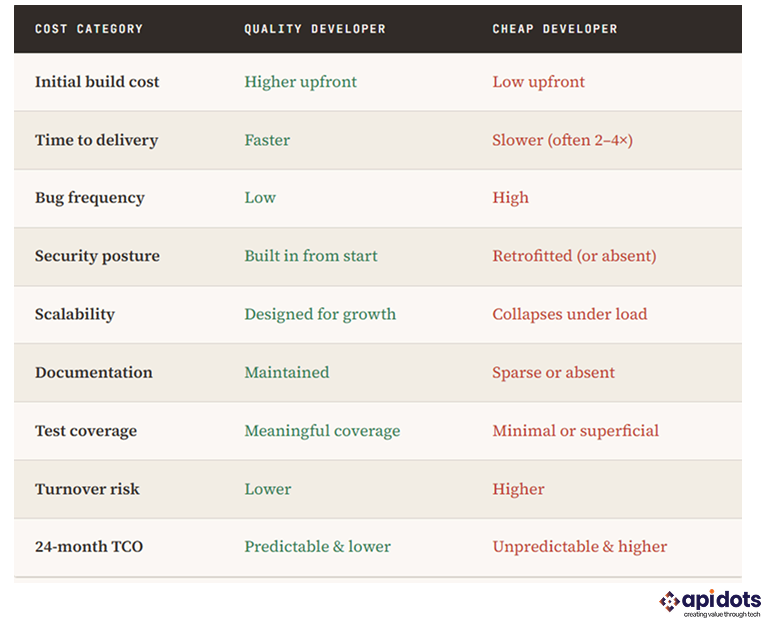This screenshot has width=771, height=626.
Task: Click the Retrofitted (or absent) cell
Action: point(574,256)
